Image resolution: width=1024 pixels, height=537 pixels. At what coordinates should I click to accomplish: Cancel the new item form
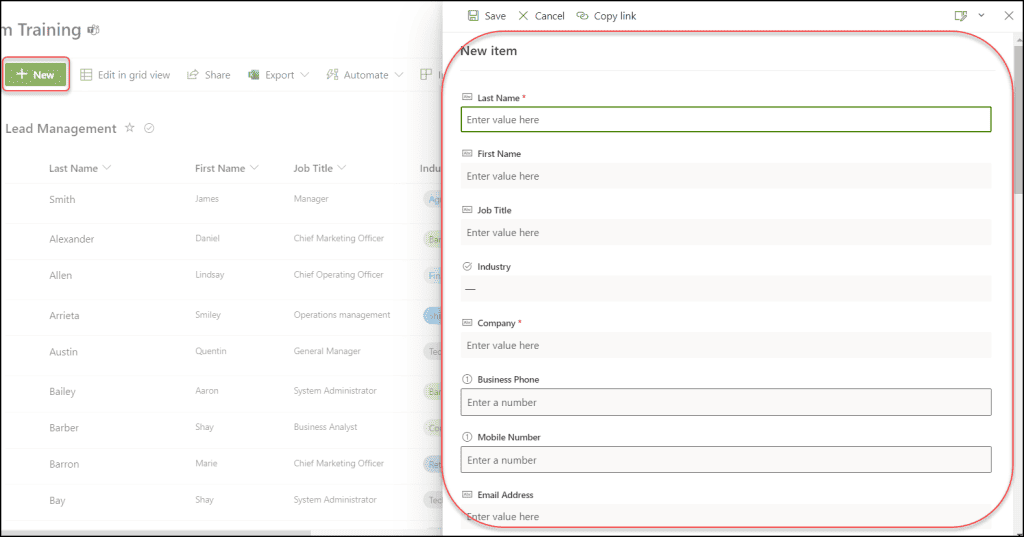click(541, 16)
